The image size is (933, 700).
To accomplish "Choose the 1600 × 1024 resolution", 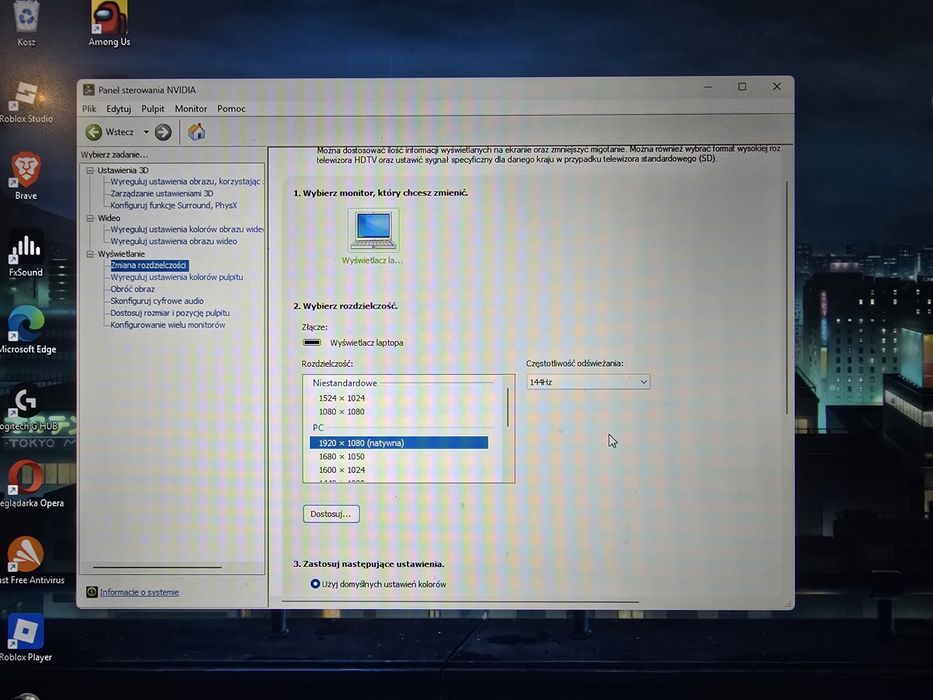I will click(x=342, y=470).
